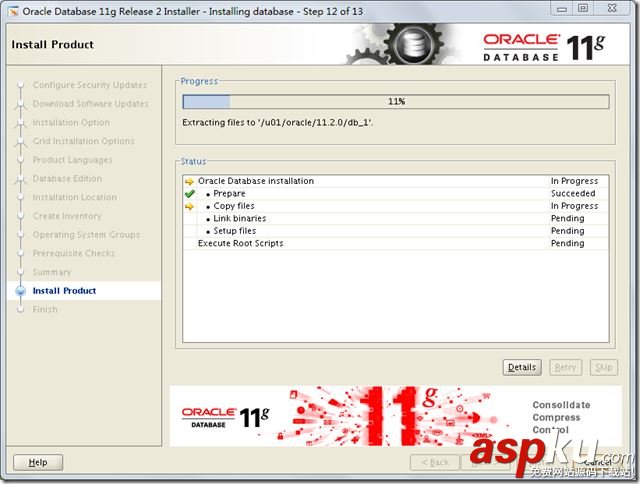Select the Link binaries status row
The image size is (640, 484).
click(396, 218)
